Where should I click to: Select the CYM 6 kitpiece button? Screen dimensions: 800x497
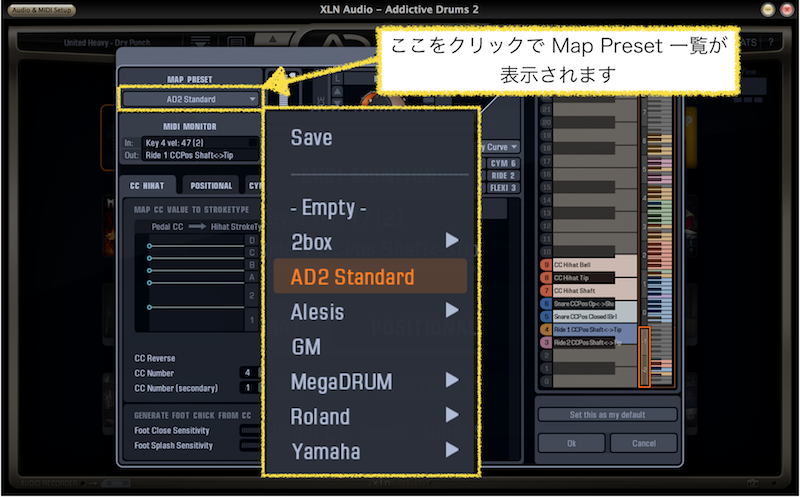[x=503, y=163]
